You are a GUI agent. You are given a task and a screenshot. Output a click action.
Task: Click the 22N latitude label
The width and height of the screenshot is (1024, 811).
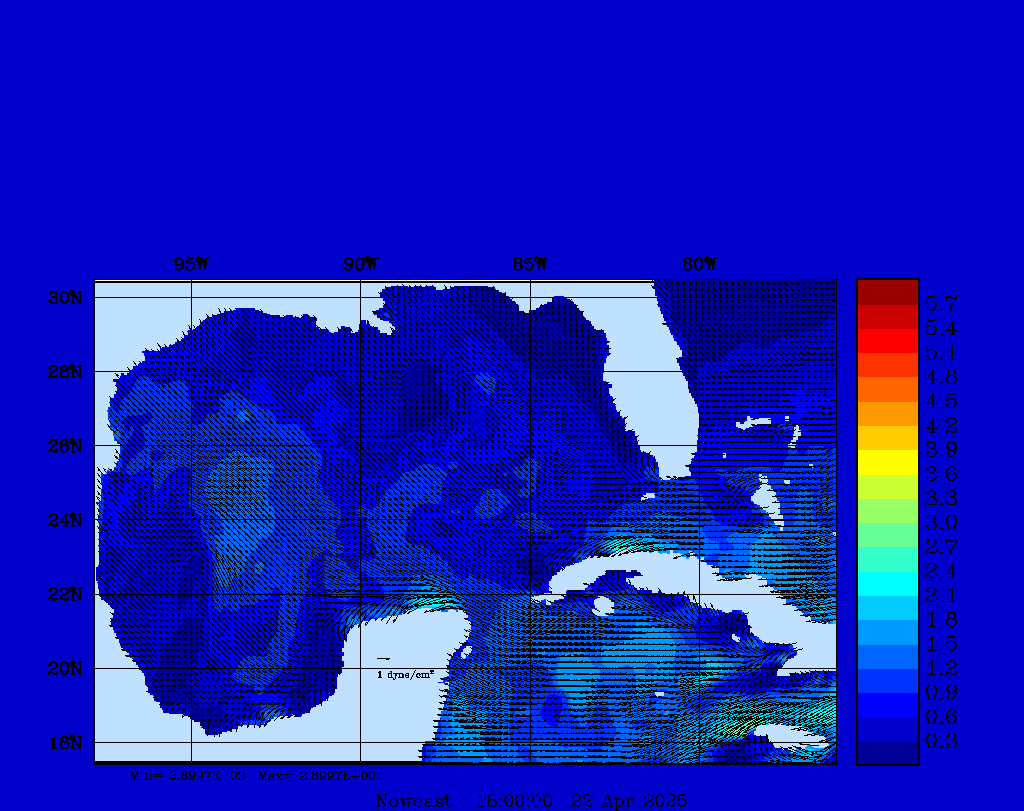pyautogui.click(x=64, y=594)
